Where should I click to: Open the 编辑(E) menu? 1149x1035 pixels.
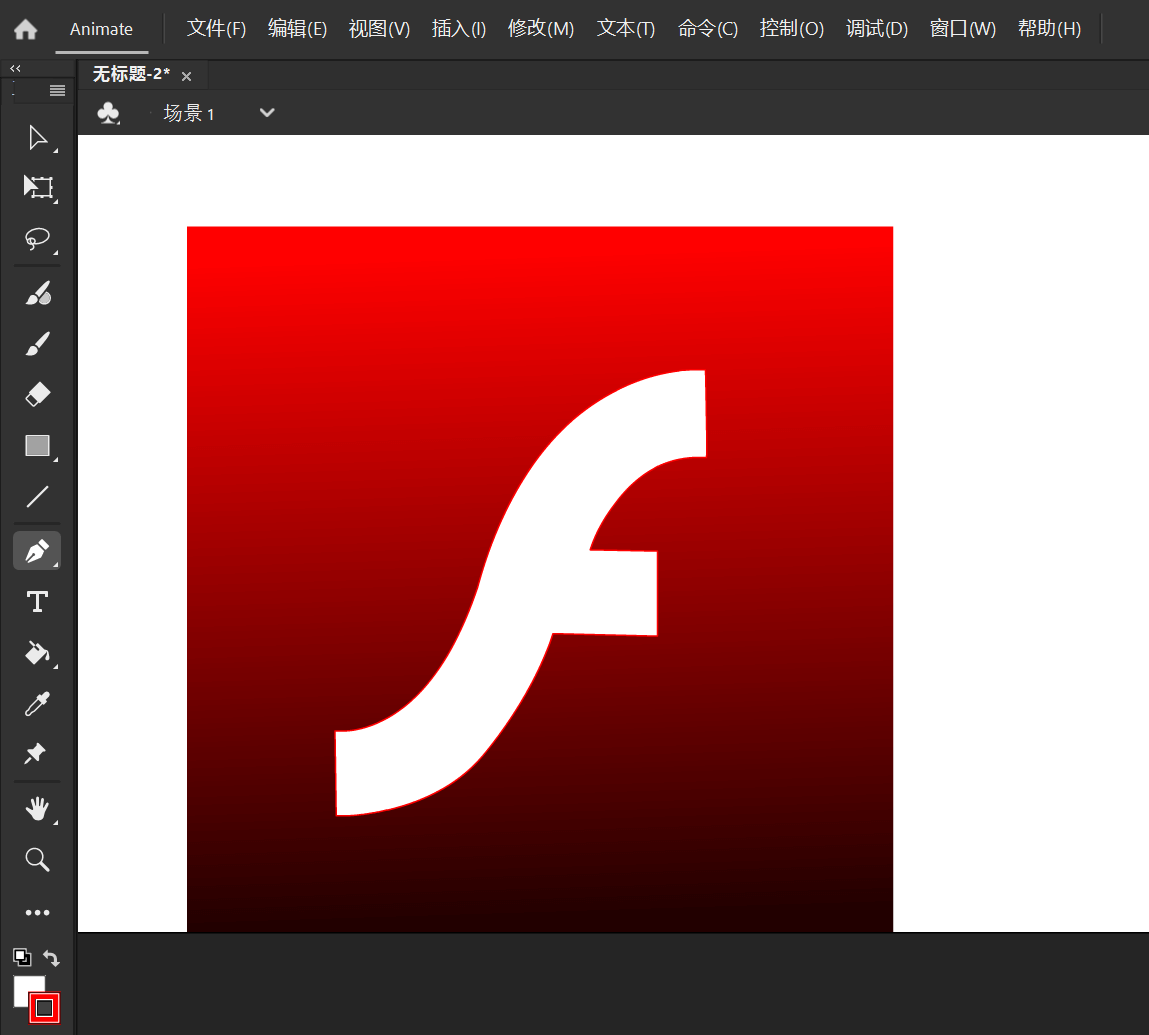point(298,29)
